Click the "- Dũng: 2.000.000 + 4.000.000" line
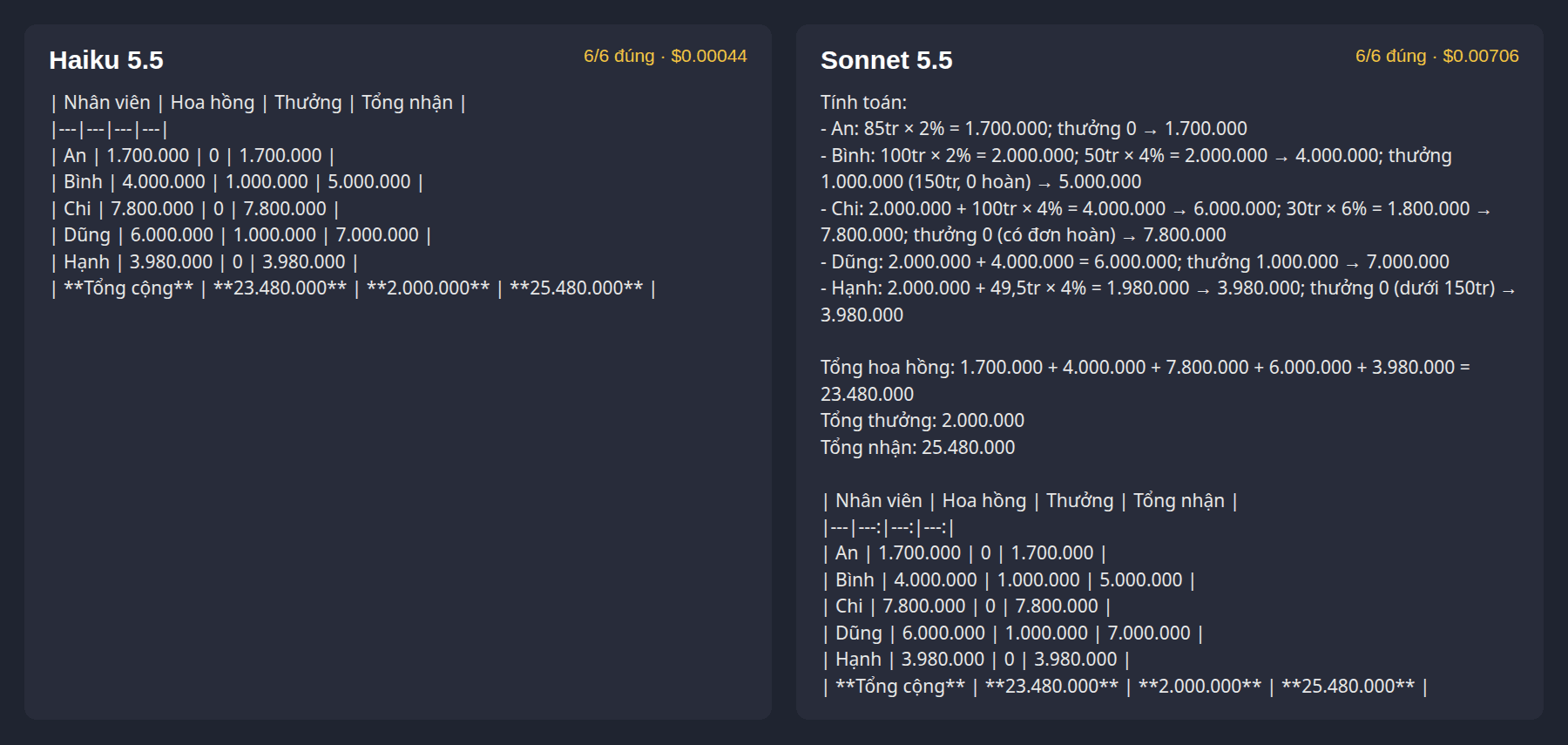 coord(1135,262)
